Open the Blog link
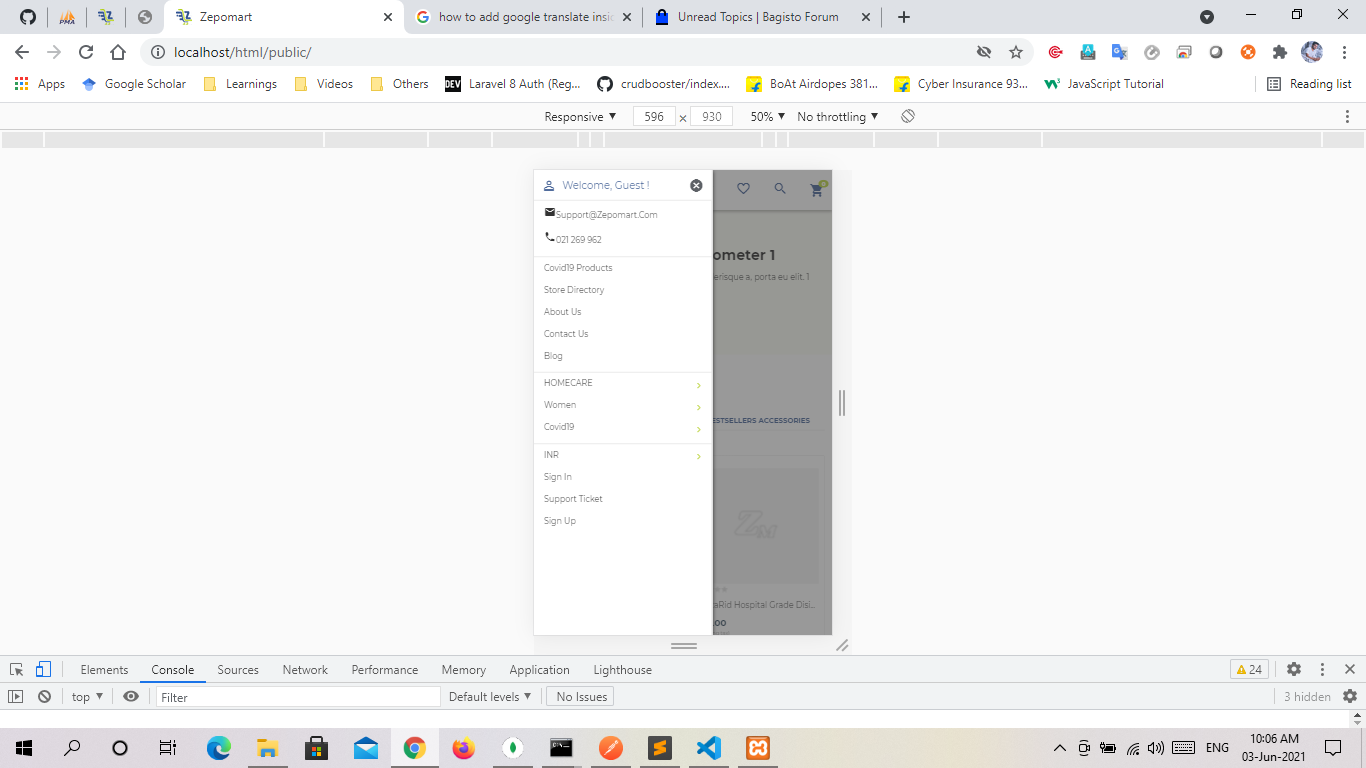The width and height of the screenshot is (1366, 768). [553, 356]
